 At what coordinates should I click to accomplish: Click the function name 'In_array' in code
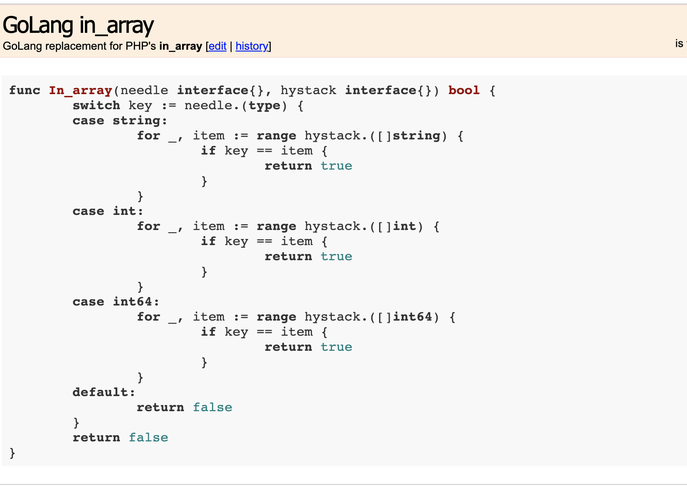click(x=81, y=90)
